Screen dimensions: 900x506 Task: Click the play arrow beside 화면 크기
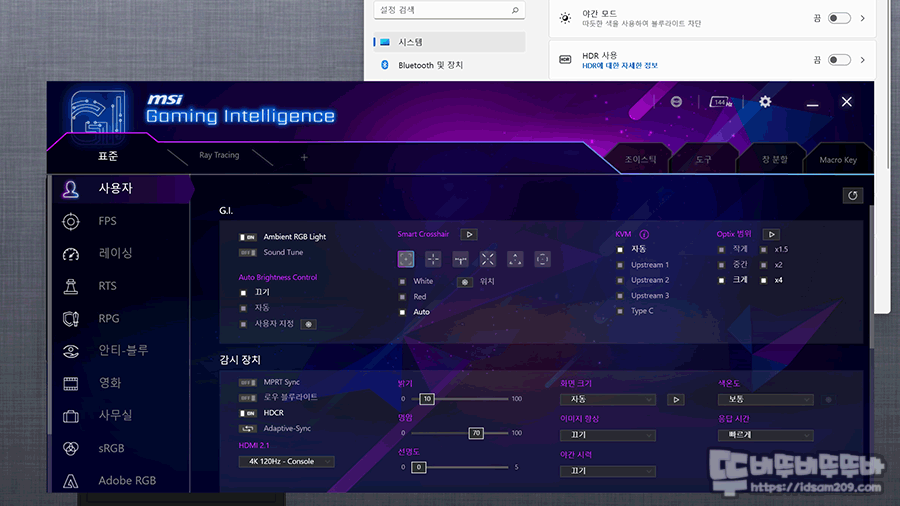click(x=676, y=399)
